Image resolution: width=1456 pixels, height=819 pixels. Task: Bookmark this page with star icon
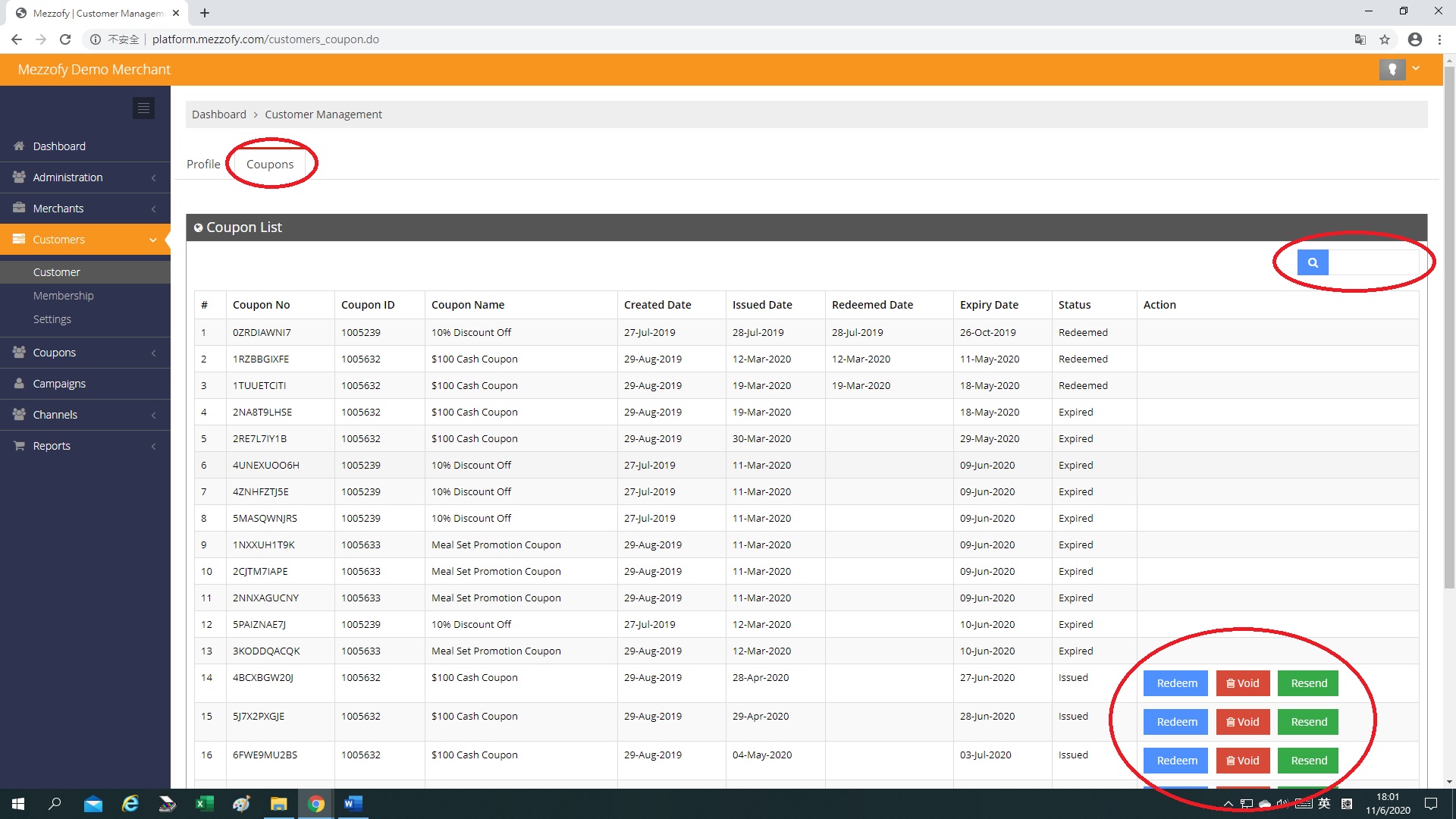(x=1385, y=39)
